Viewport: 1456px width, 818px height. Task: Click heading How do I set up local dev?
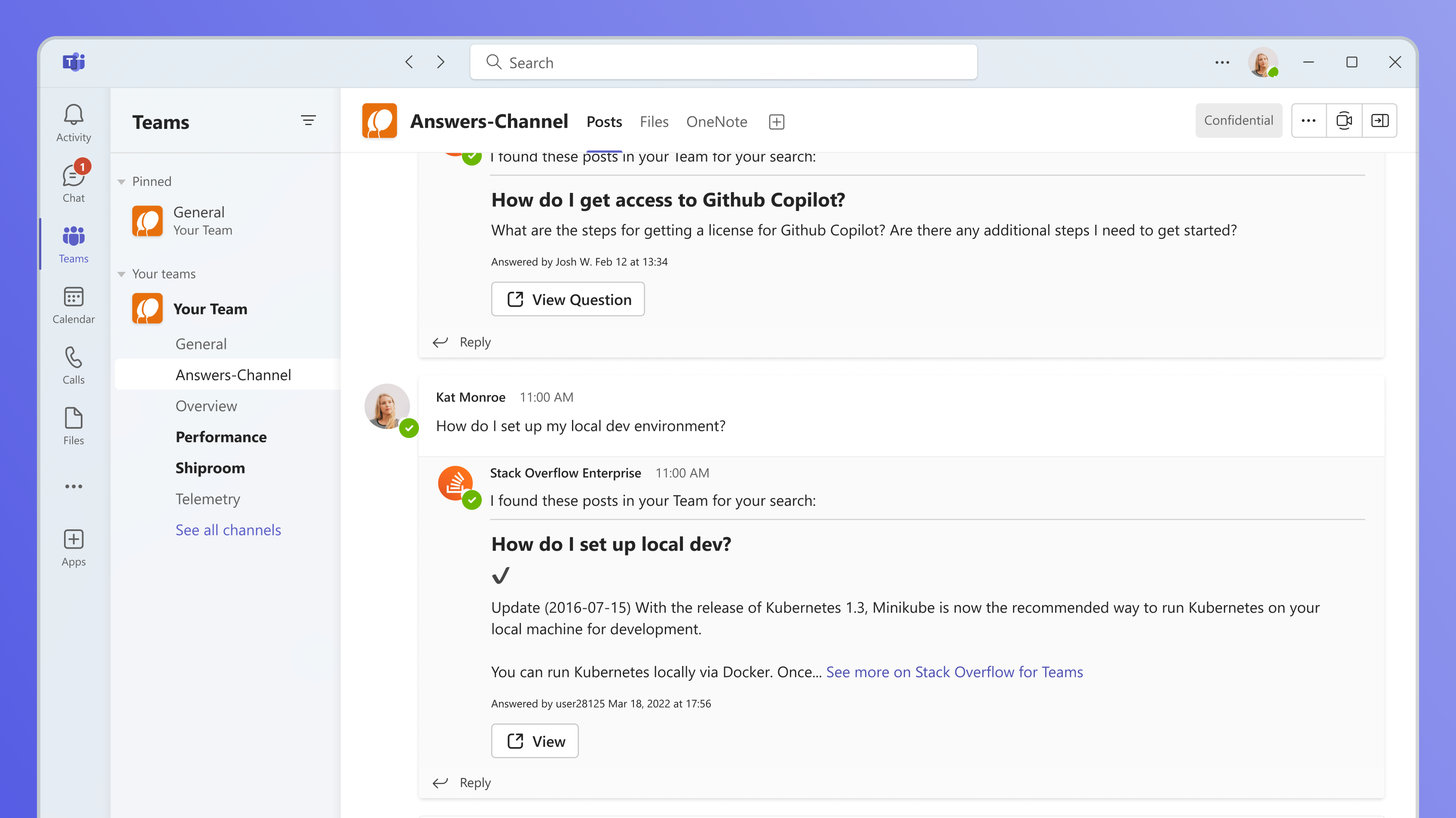[x=611, y=544]
